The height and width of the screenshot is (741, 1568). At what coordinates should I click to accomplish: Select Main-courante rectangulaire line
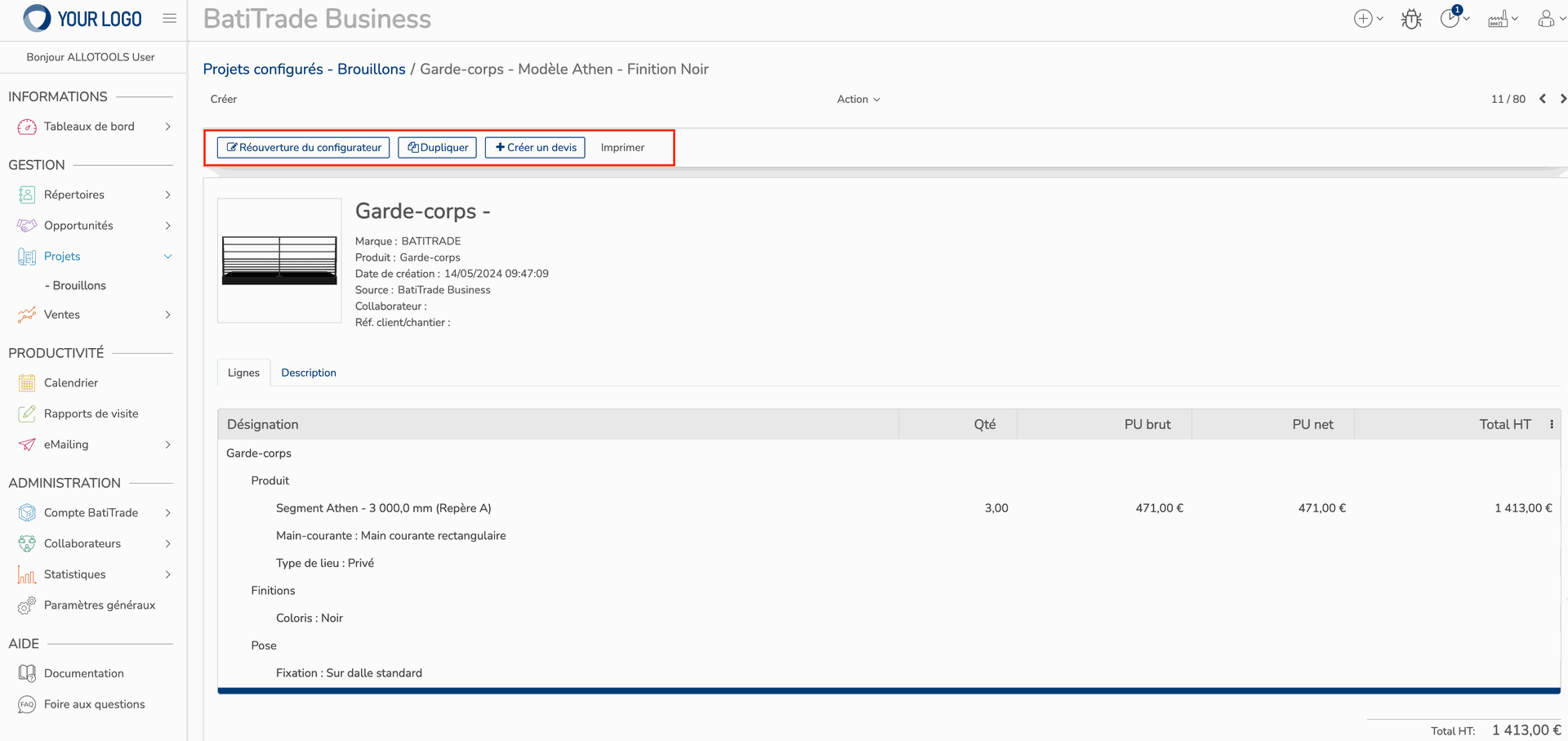coord(889,536)
